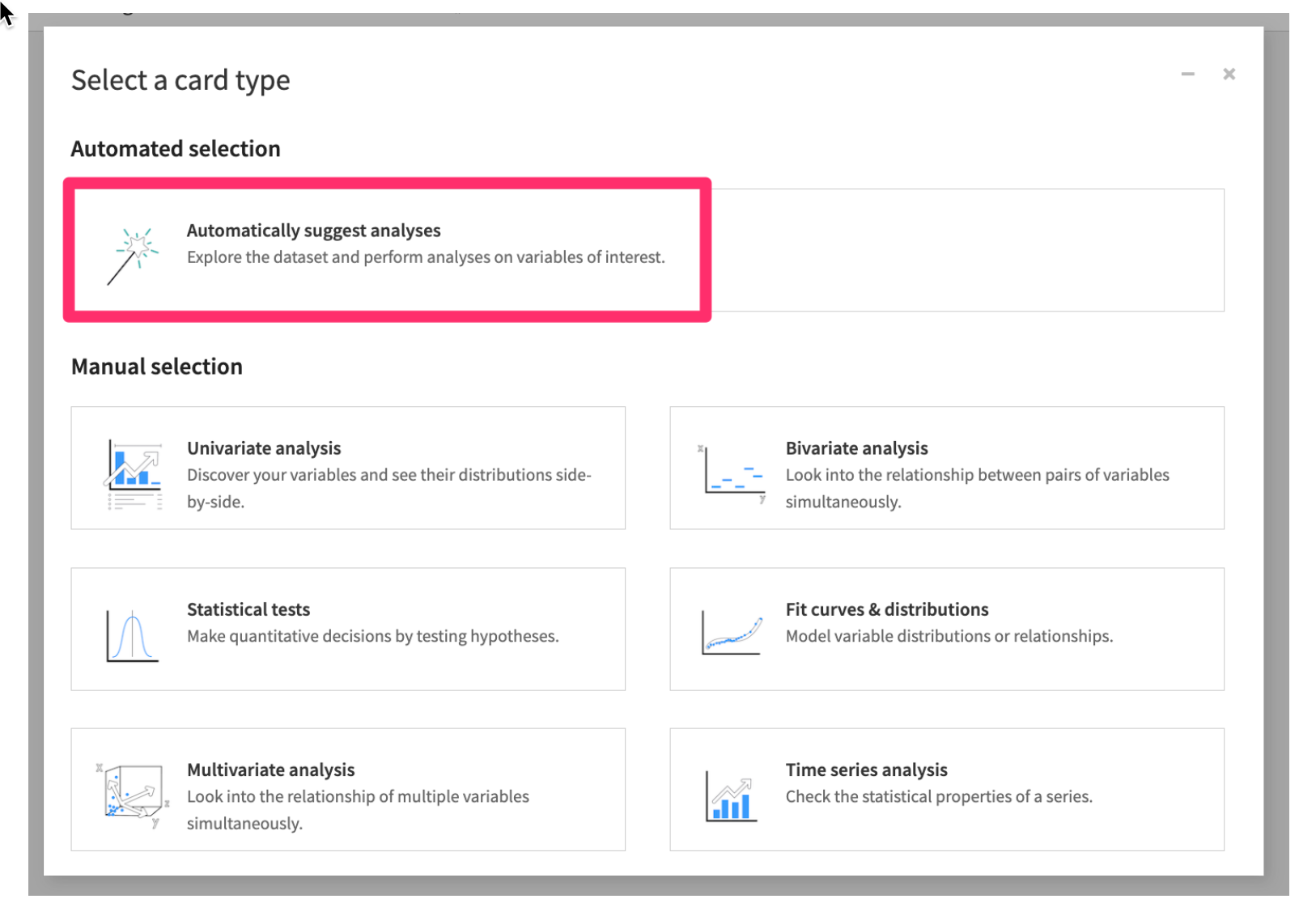This screenshot has height=916, width=1316.
Task: Click 'Explore the dataset and perform analyses' description
Action: click(426, 257)
